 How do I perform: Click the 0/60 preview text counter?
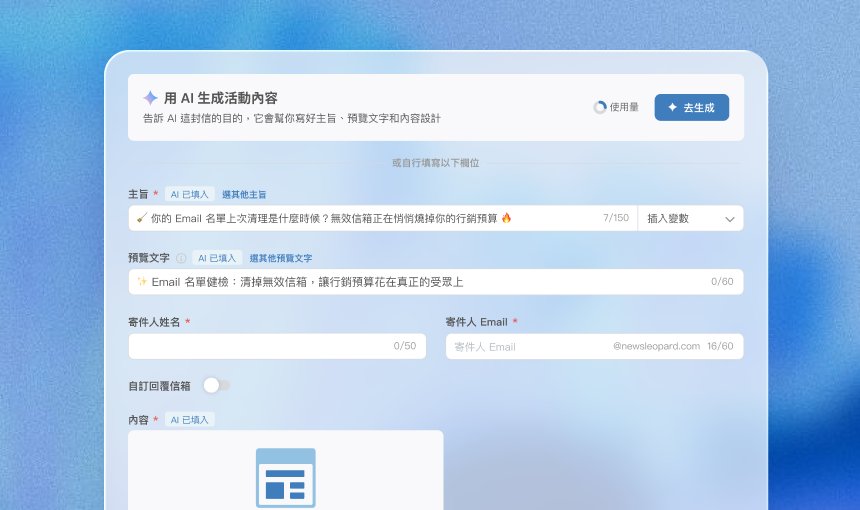[722, 281]
